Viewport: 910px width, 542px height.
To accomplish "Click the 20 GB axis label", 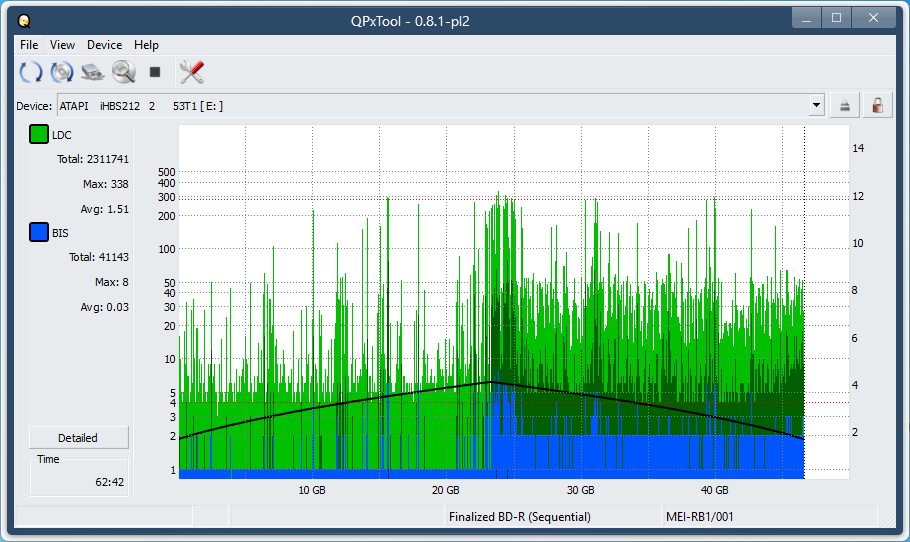I will pyautogui.click(x=446, y=490).
